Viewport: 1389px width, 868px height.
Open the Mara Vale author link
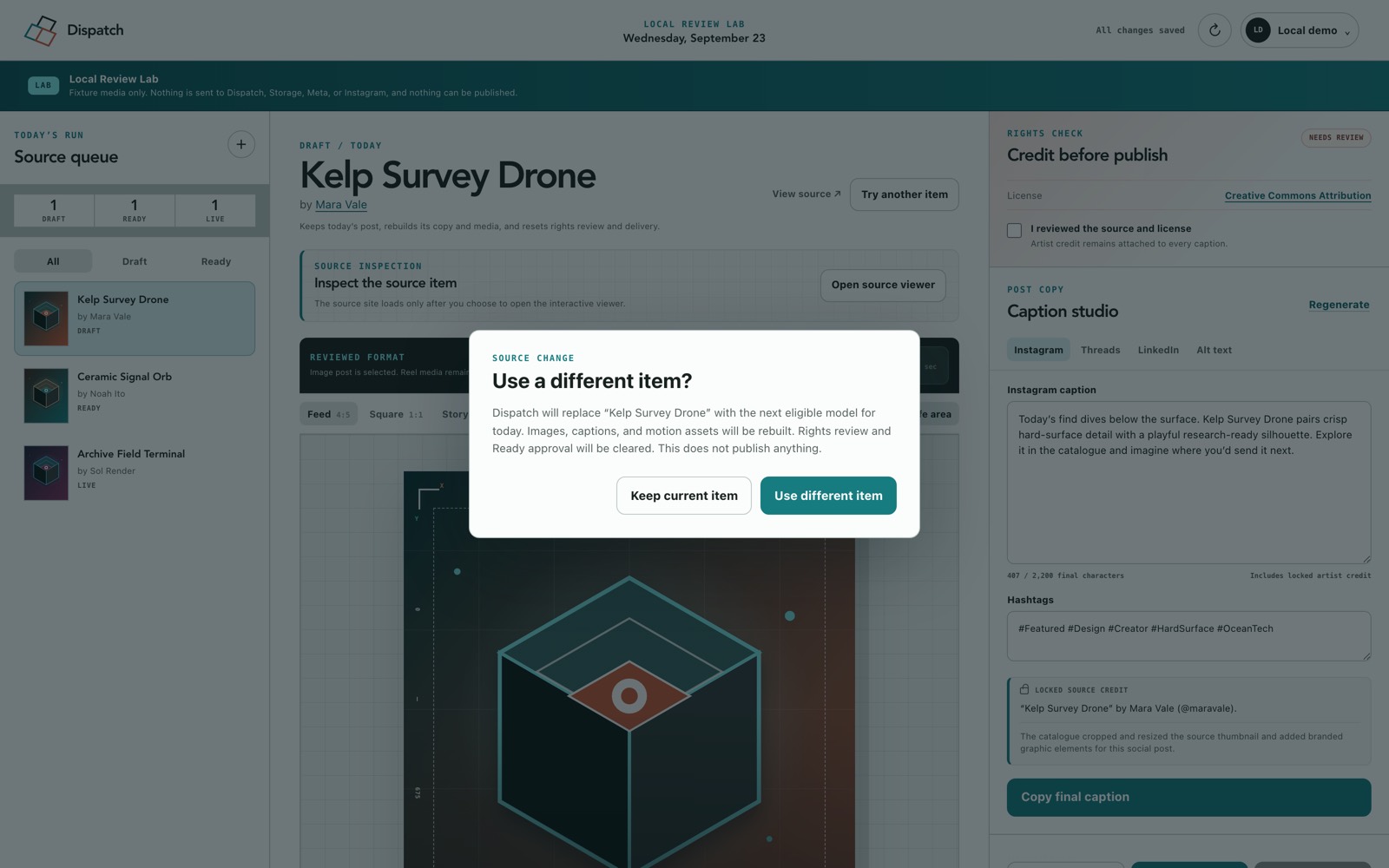(x=341, y=205)
